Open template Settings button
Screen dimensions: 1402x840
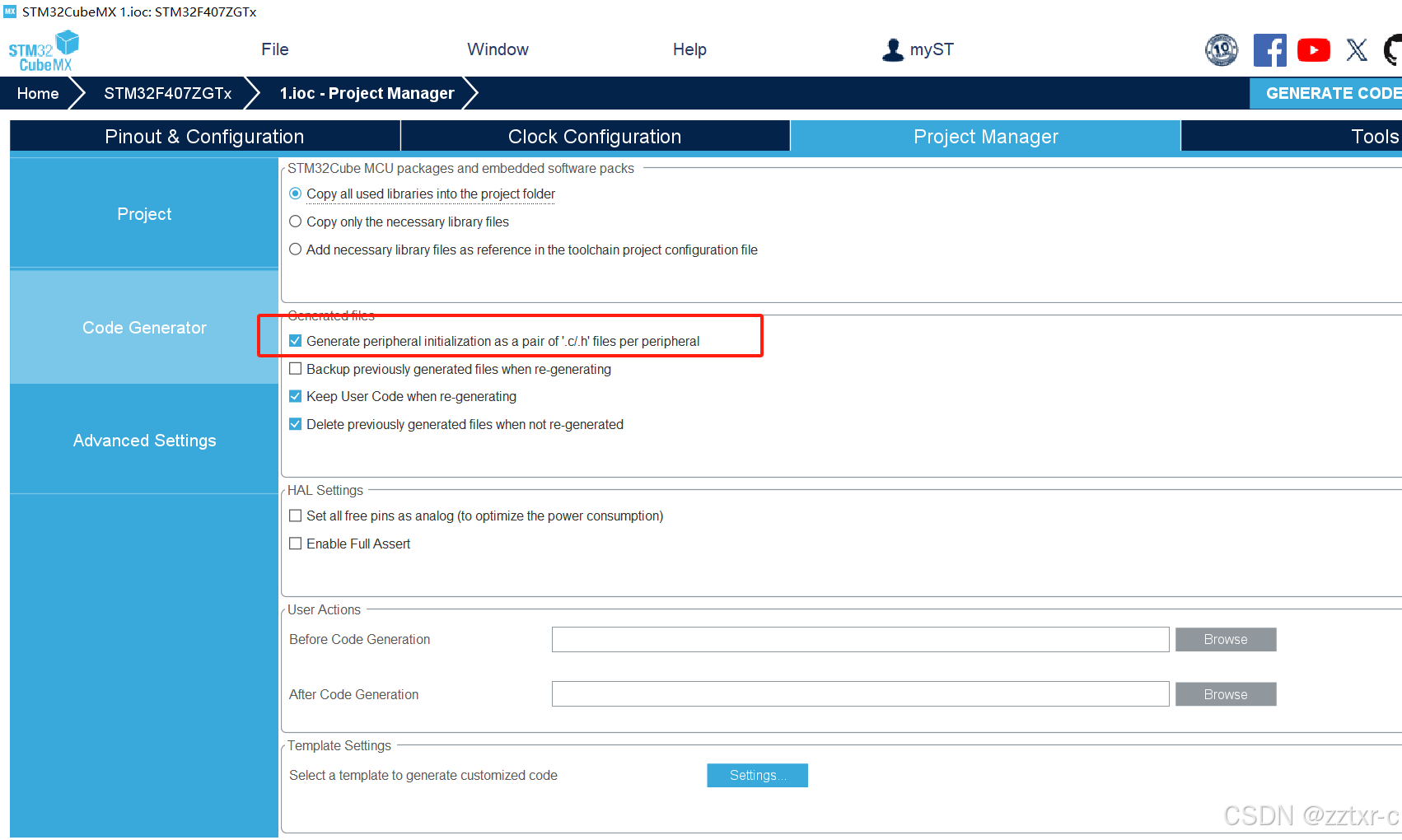757,775
